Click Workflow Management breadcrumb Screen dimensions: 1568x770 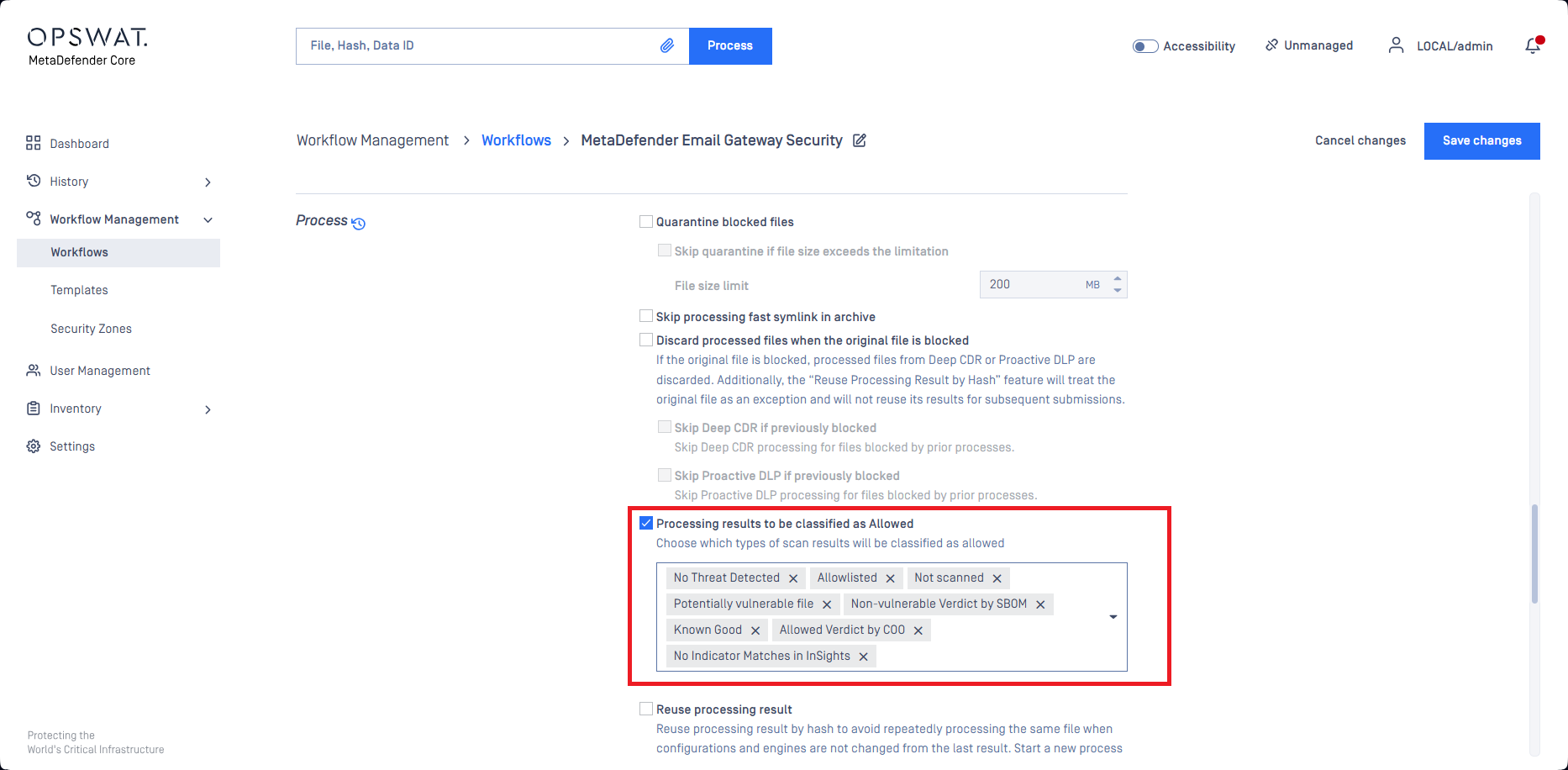pos(372,140)
